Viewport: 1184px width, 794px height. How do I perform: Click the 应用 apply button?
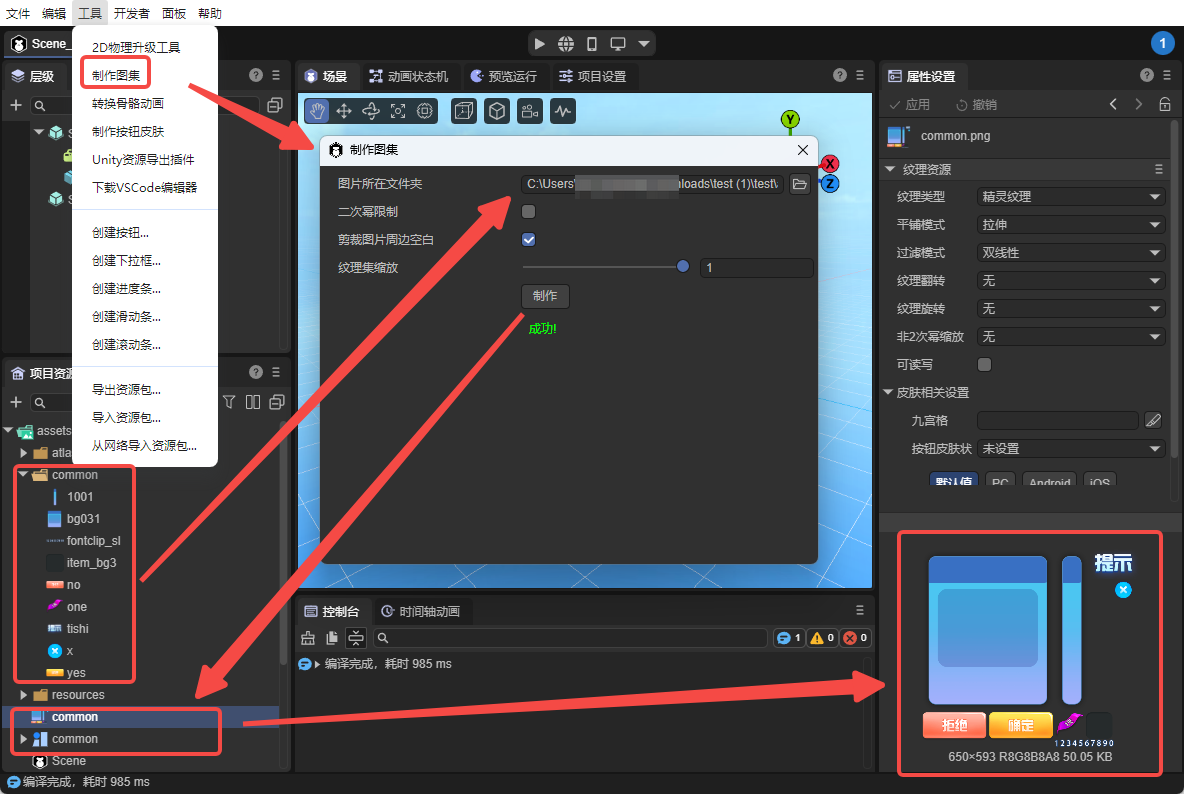pos(910,105)
